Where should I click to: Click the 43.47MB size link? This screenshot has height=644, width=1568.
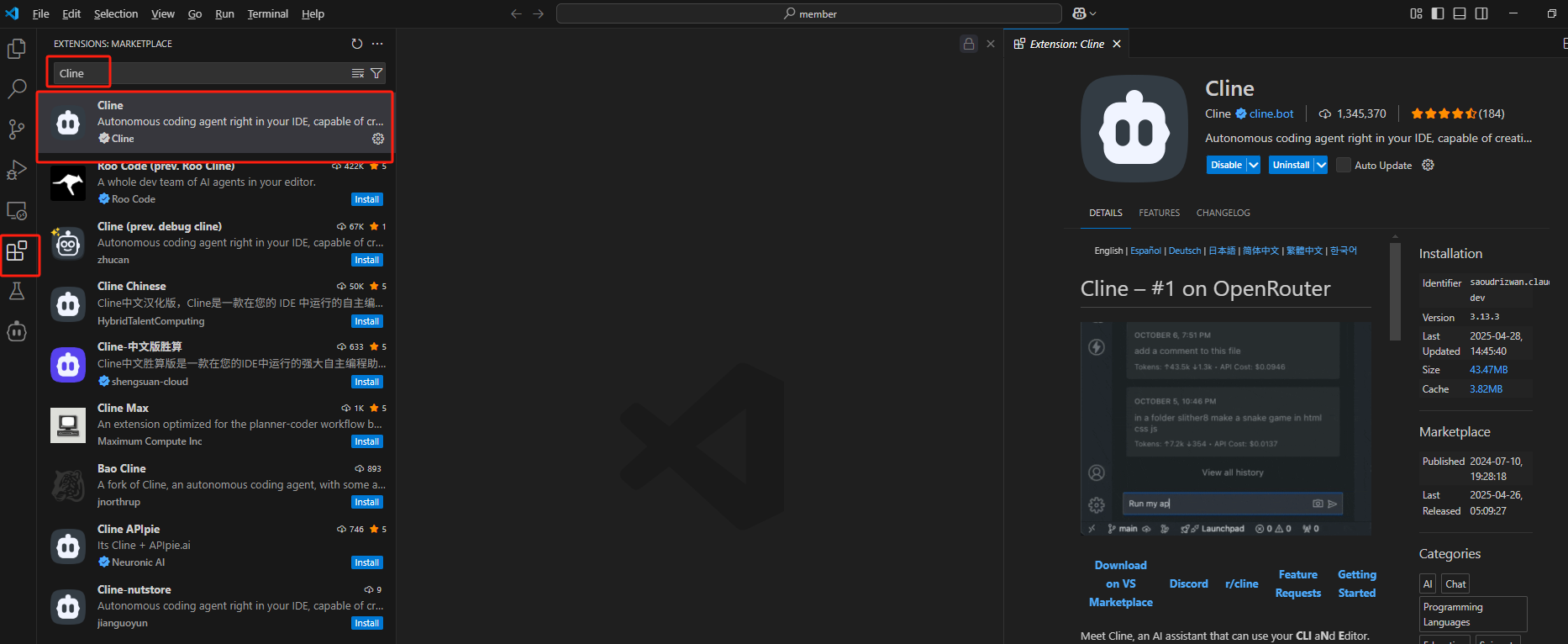tap(1488, 370)
